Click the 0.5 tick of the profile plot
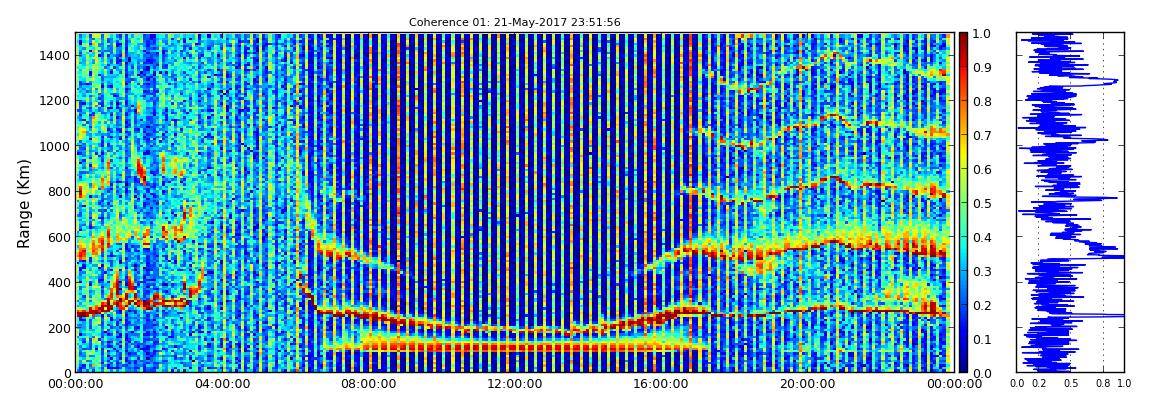This screenshot has width=1150, height=407. coord(1070,383)
